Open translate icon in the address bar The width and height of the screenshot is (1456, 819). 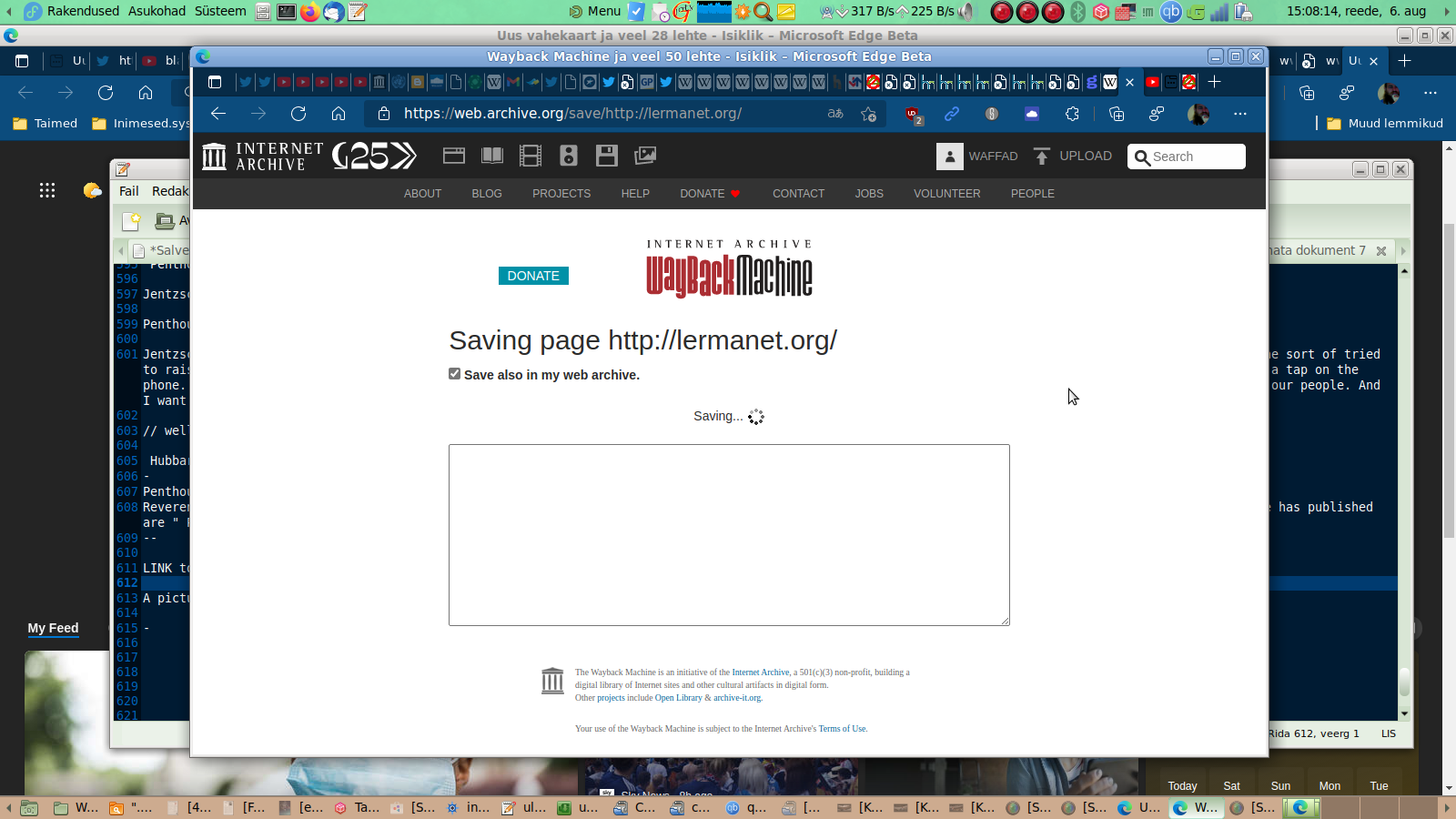point(835,114)
